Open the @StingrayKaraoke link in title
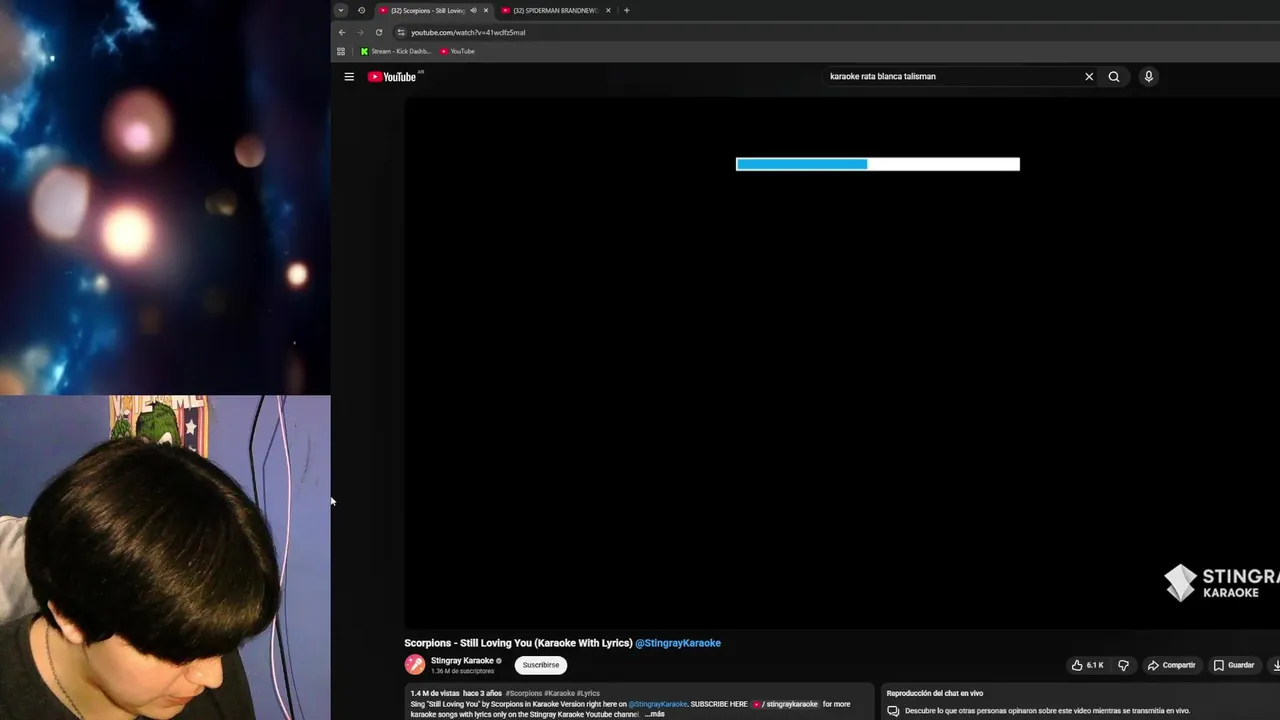This screenshot has height=720, width=1280. pos(678,643)
